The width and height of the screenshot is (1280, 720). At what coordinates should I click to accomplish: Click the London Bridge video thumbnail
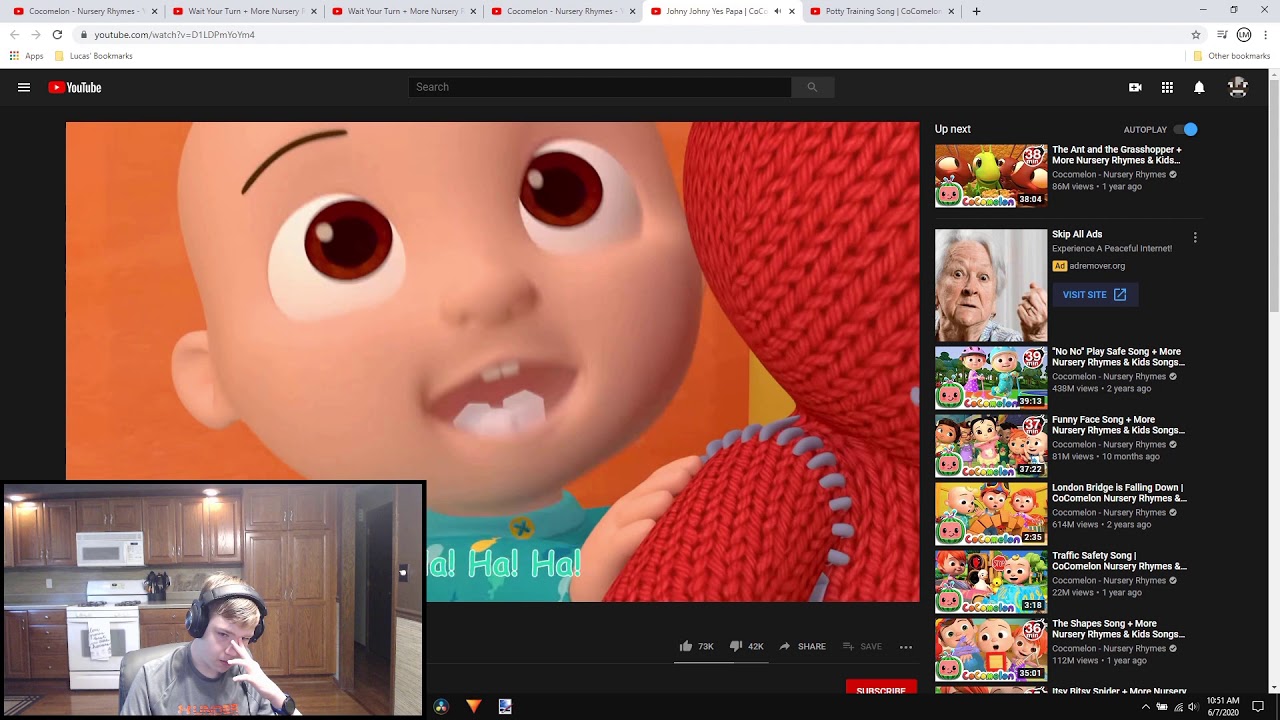[x=991, y=514]
